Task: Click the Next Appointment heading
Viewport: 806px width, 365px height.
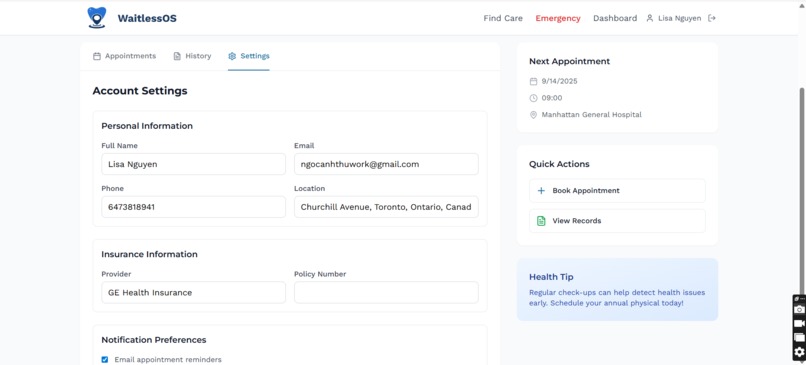Action: [570, 61]
